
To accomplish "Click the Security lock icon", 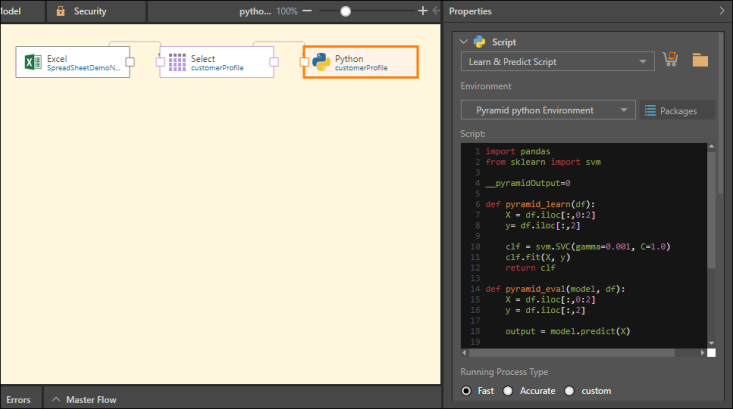I will [x=61, y=11].
